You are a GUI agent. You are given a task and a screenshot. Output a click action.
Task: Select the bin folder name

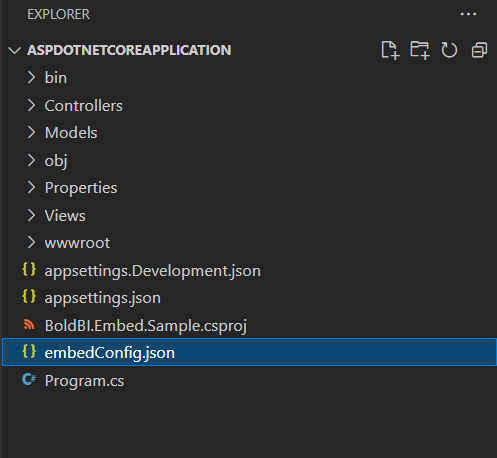coord(56,78)
